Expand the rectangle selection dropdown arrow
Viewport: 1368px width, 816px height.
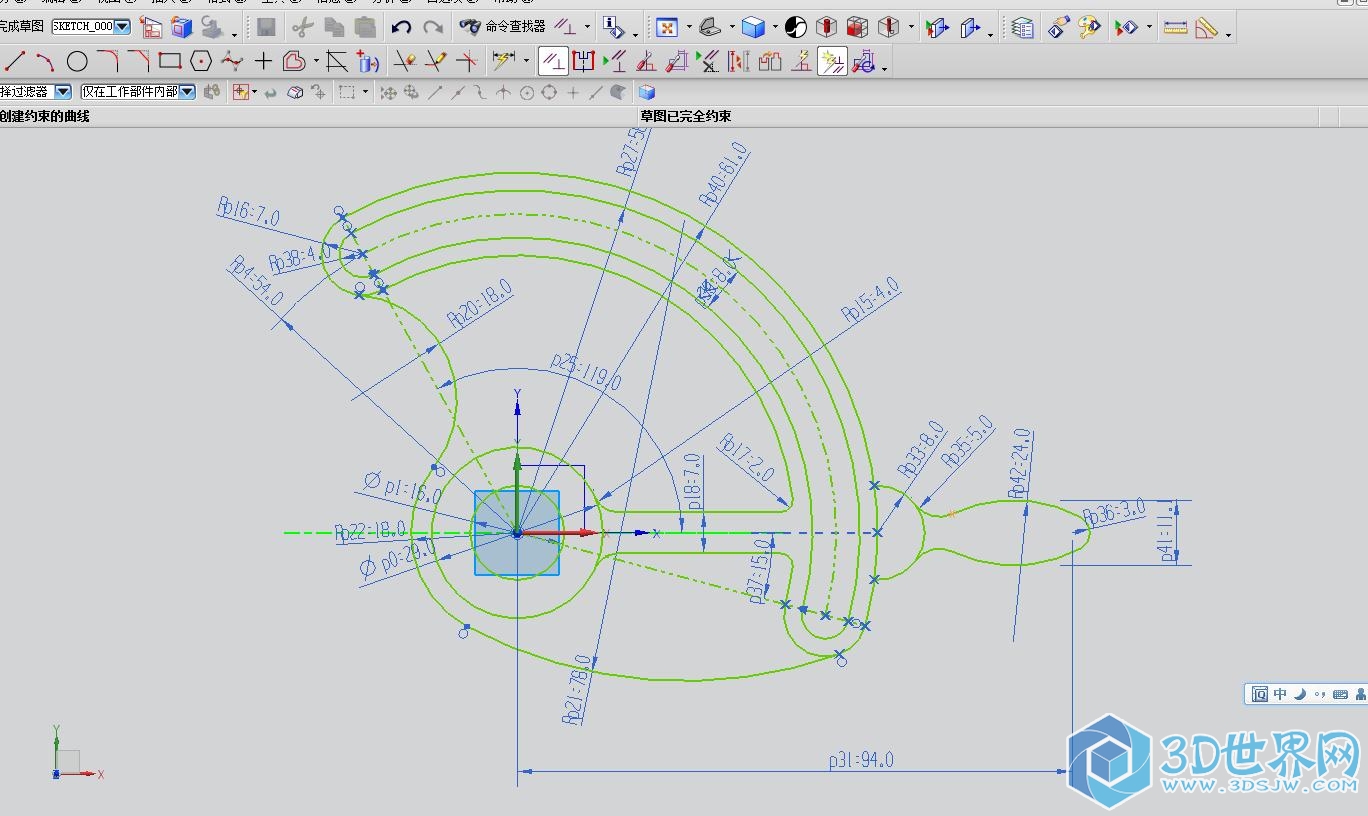point(365,92)
